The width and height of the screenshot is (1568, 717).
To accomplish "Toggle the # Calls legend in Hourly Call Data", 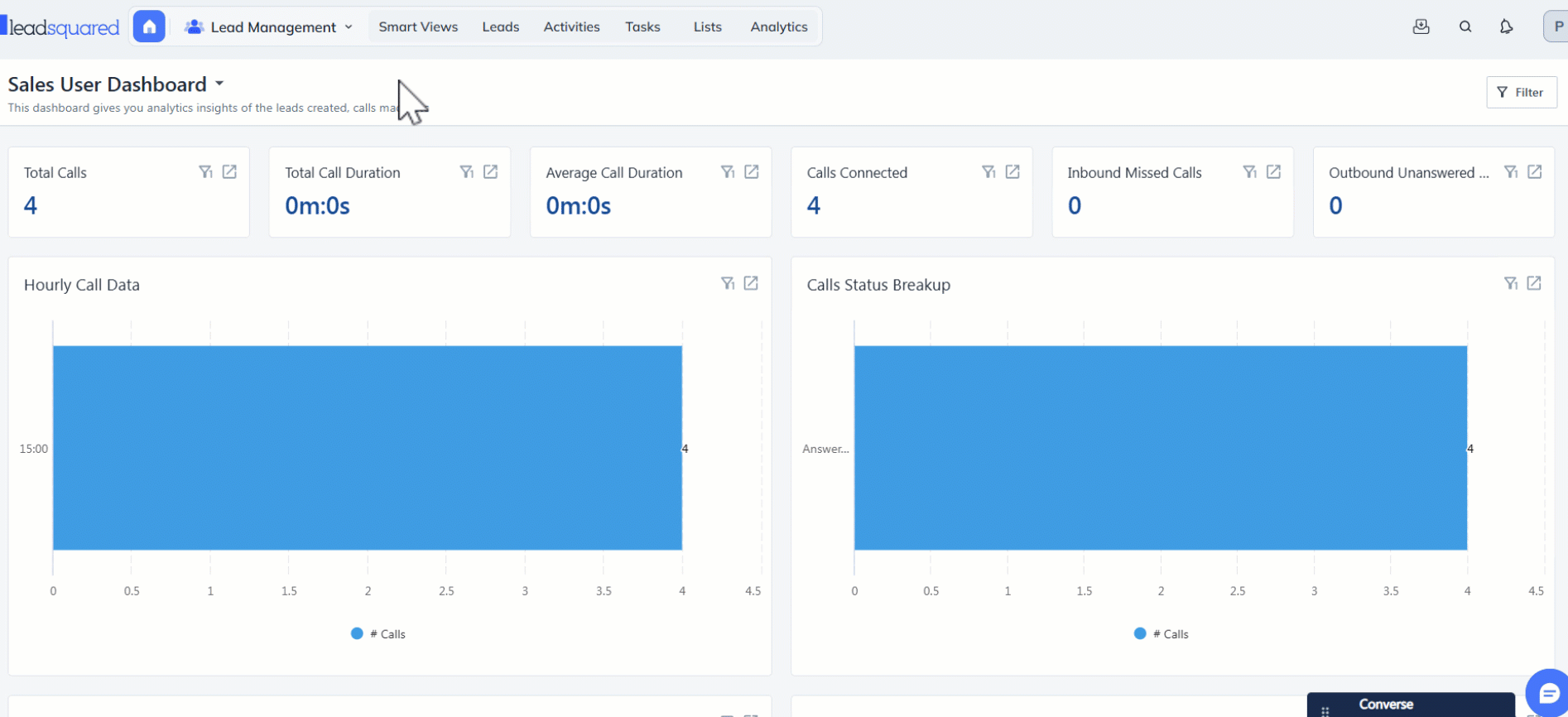I will [378, 634].
